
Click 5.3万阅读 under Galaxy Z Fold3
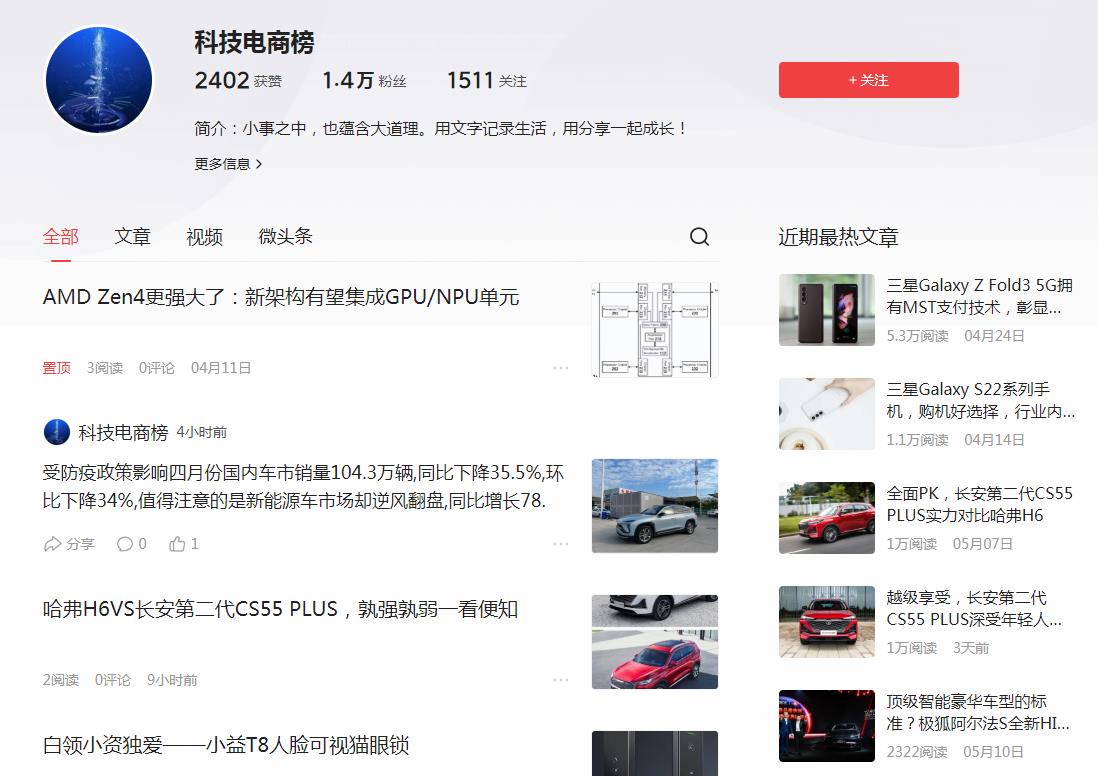(917, 335)
